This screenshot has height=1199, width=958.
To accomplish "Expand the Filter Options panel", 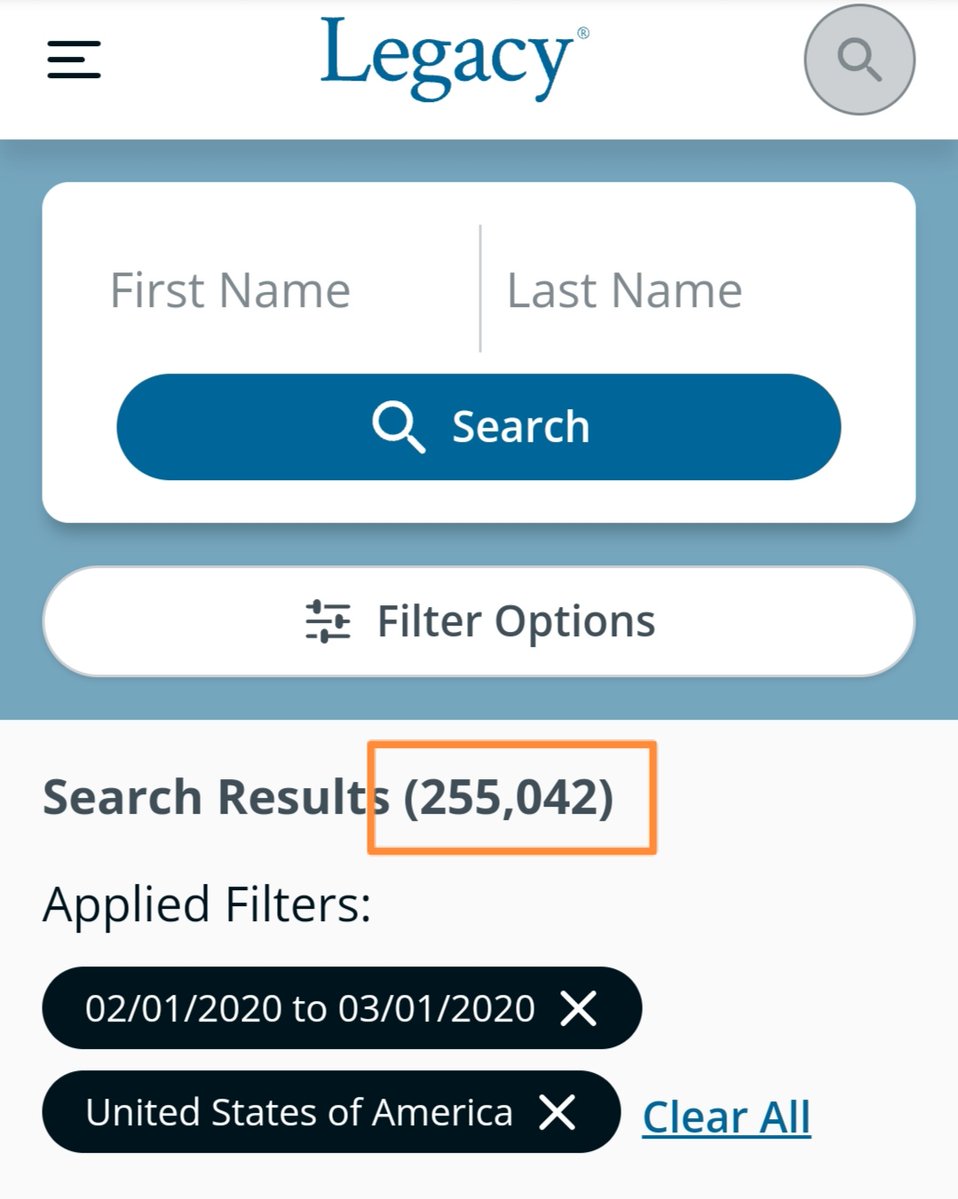I will coord(515,621).
